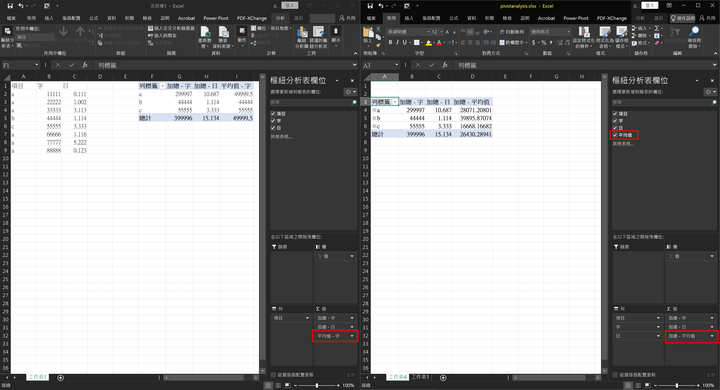Open Recommended PivotTables in left window
This screenshot has height=390, width=720.
click(x=318, y=37)
